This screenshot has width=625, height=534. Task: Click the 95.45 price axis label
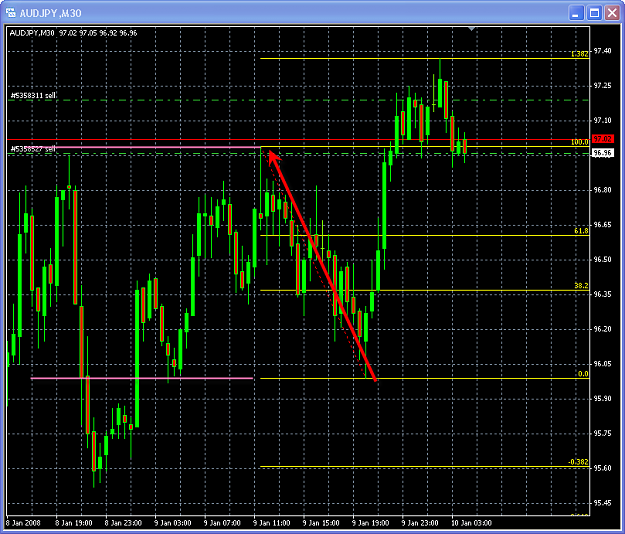602,503
